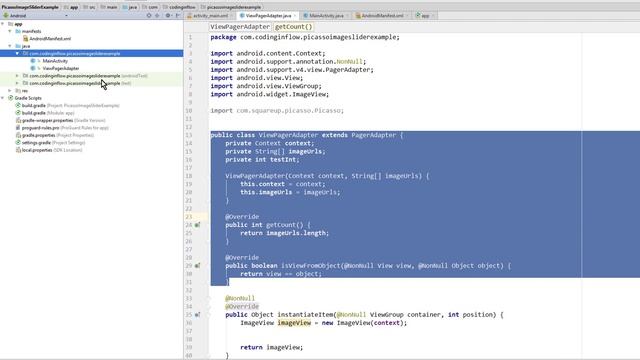640x360 pixels.
Task: Click the @NonNull annotation on line 33
Action: click(240, 298)
